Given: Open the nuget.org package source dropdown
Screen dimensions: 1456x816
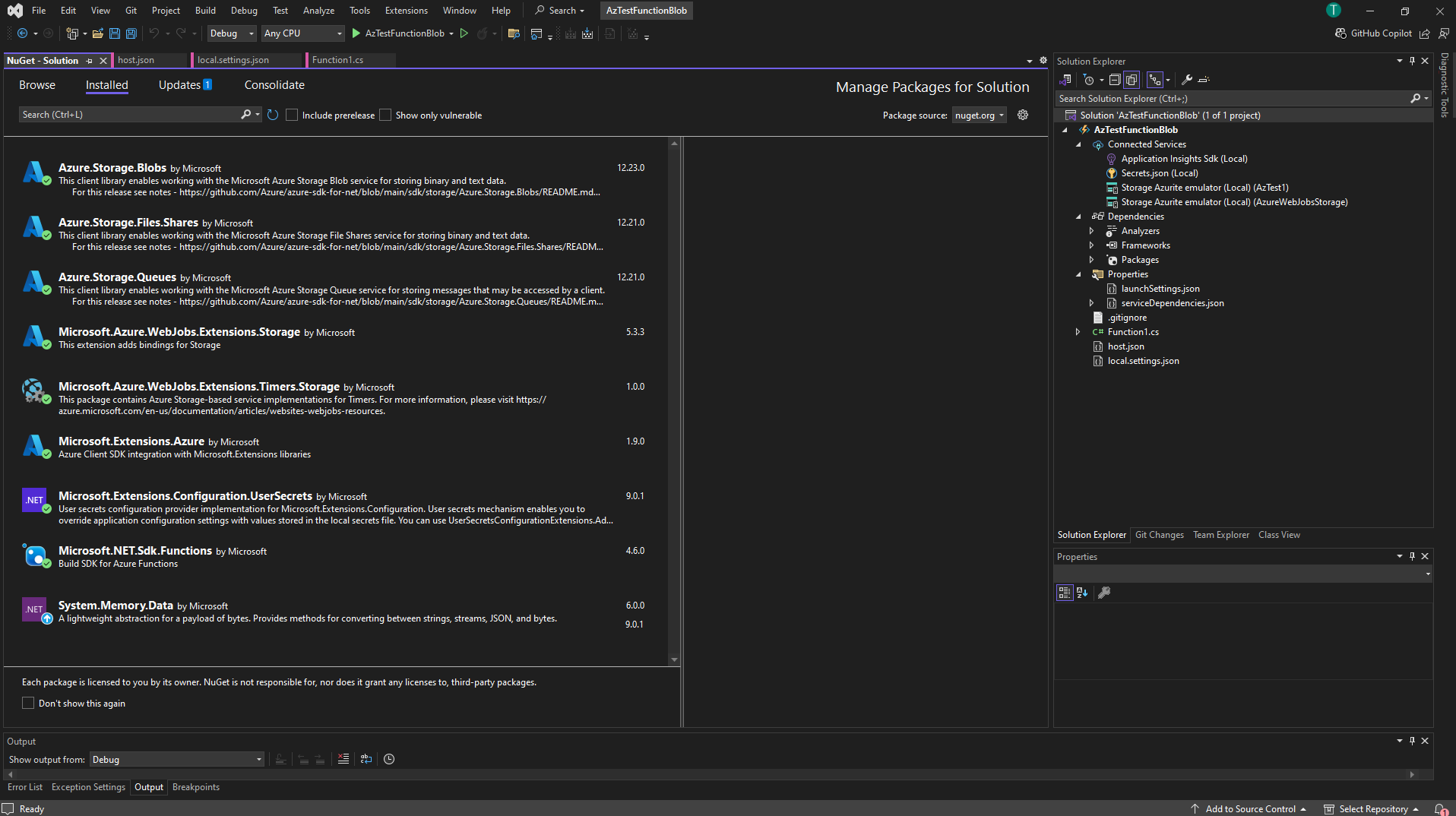Looking at the screenshot, I should click(980, 115).
